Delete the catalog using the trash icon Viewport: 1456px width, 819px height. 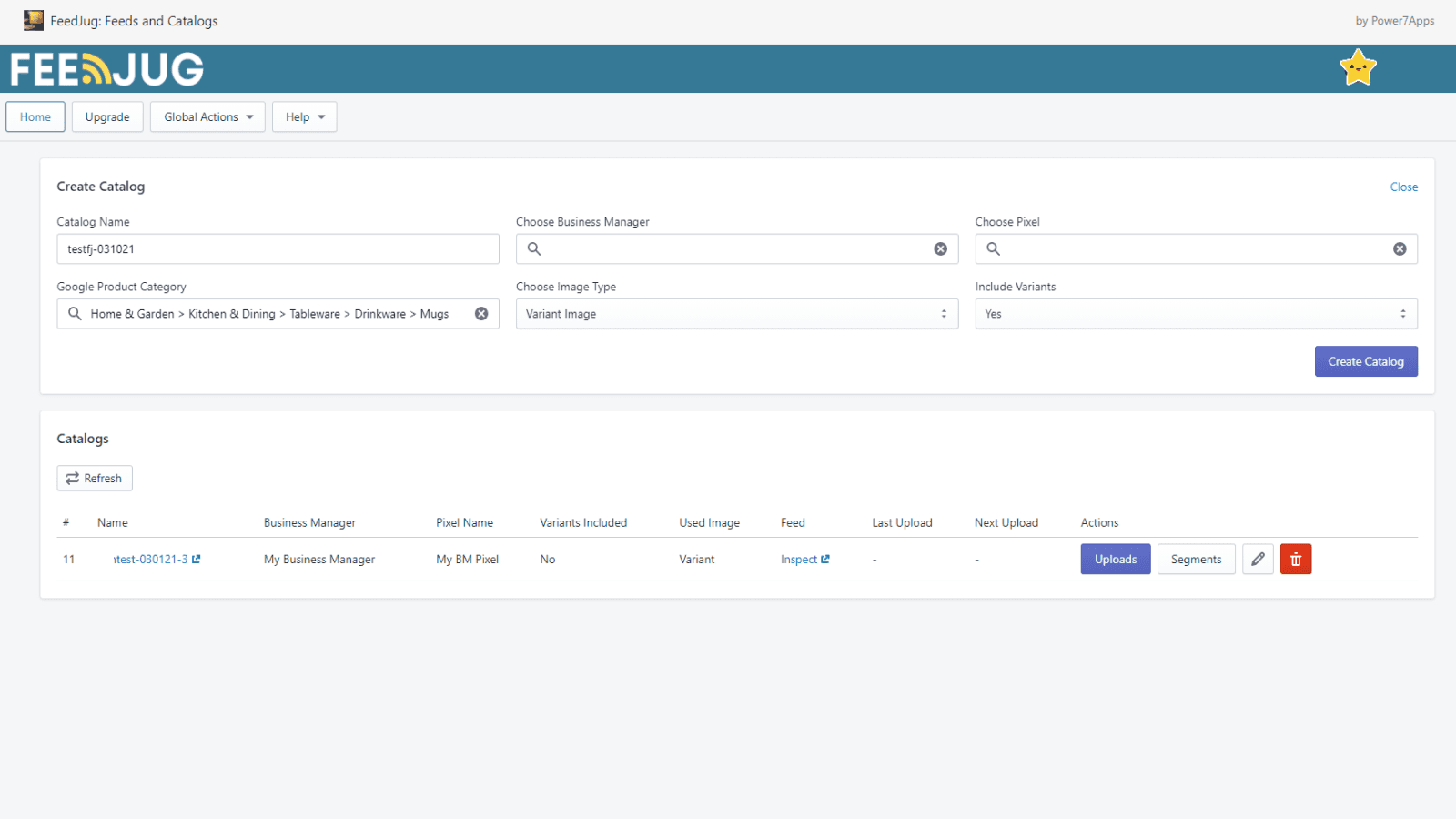1295,559
